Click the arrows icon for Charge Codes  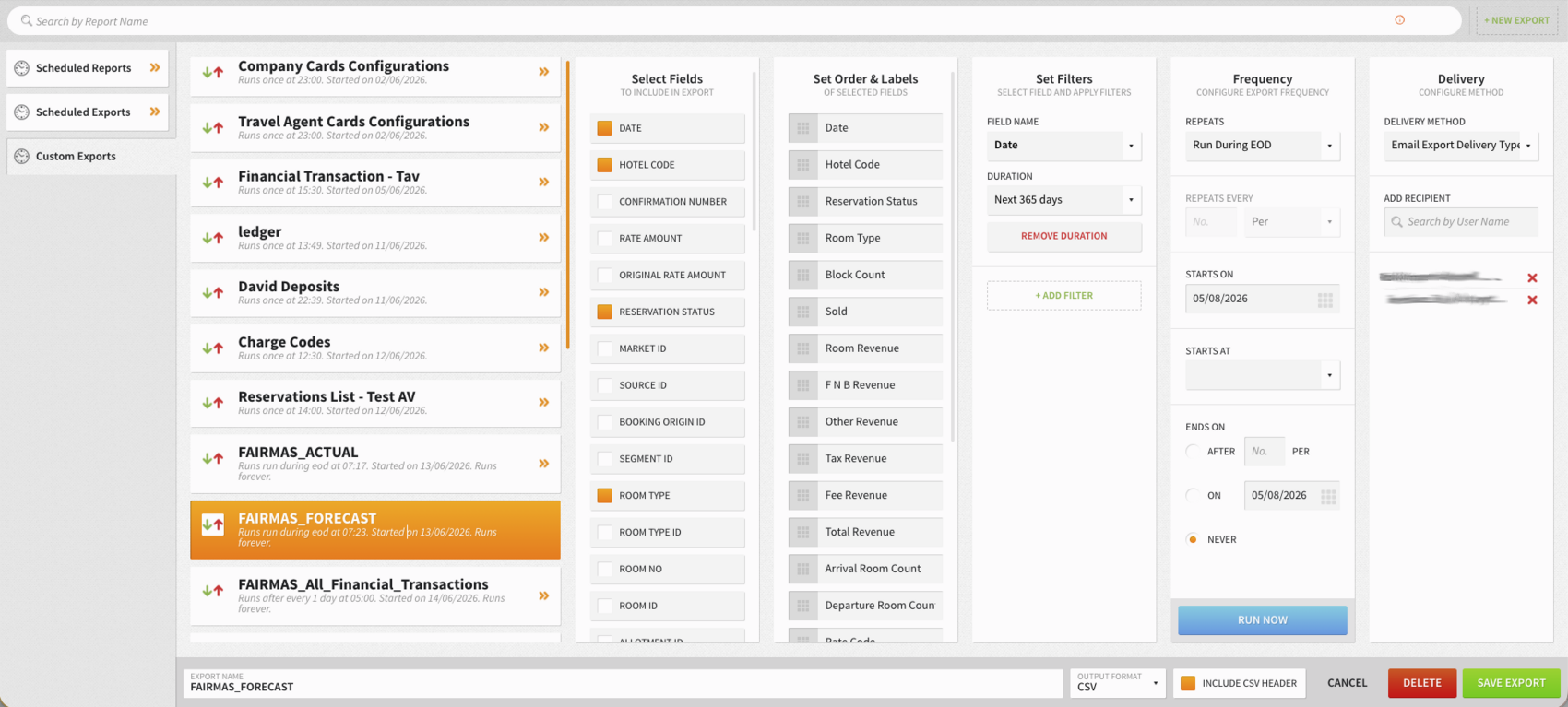[x=213, y=348]
